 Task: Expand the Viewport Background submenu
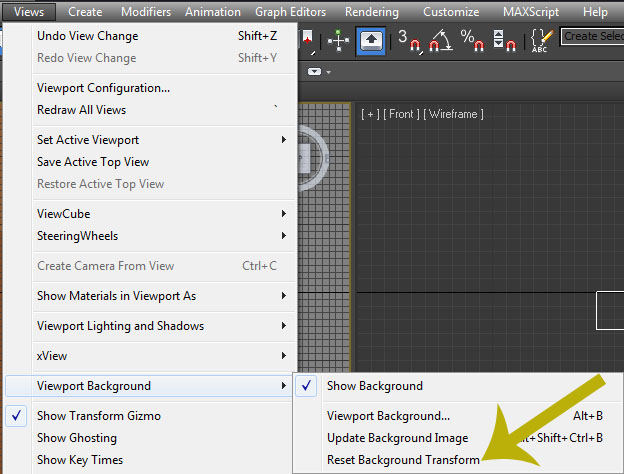click(151, 386)
